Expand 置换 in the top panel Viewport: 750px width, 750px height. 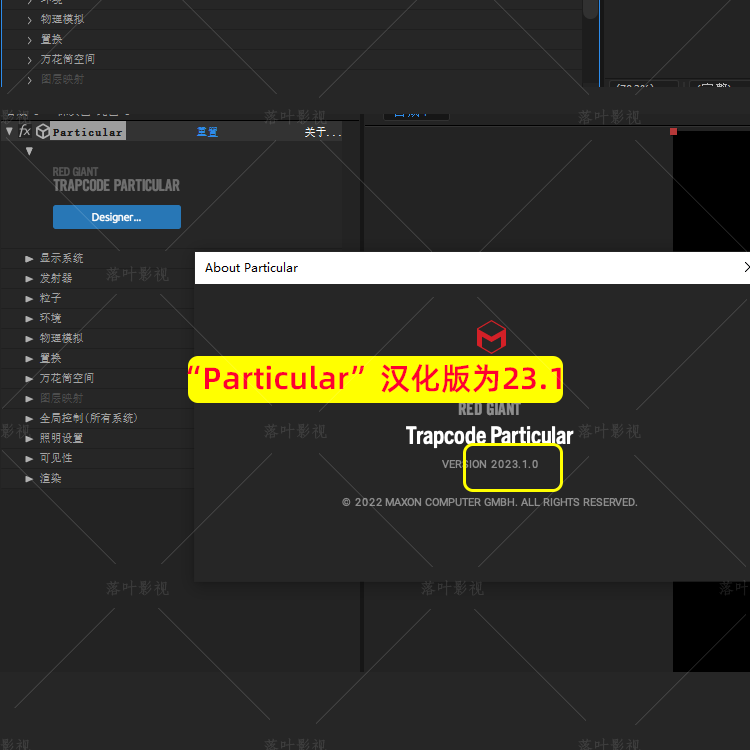point(30,40)
